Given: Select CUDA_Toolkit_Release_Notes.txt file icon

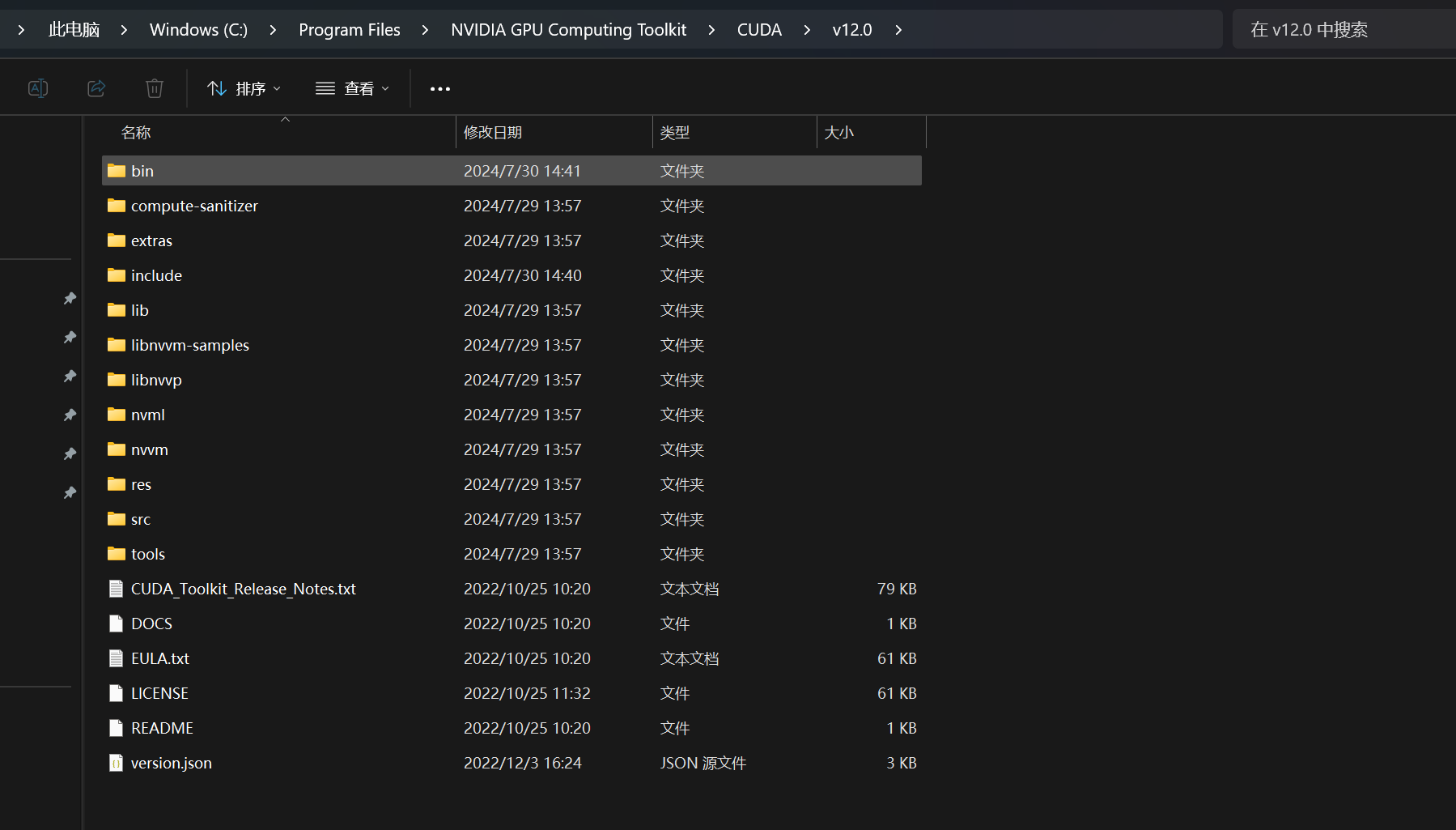Looking at the screenshot, I should [117, 589].
